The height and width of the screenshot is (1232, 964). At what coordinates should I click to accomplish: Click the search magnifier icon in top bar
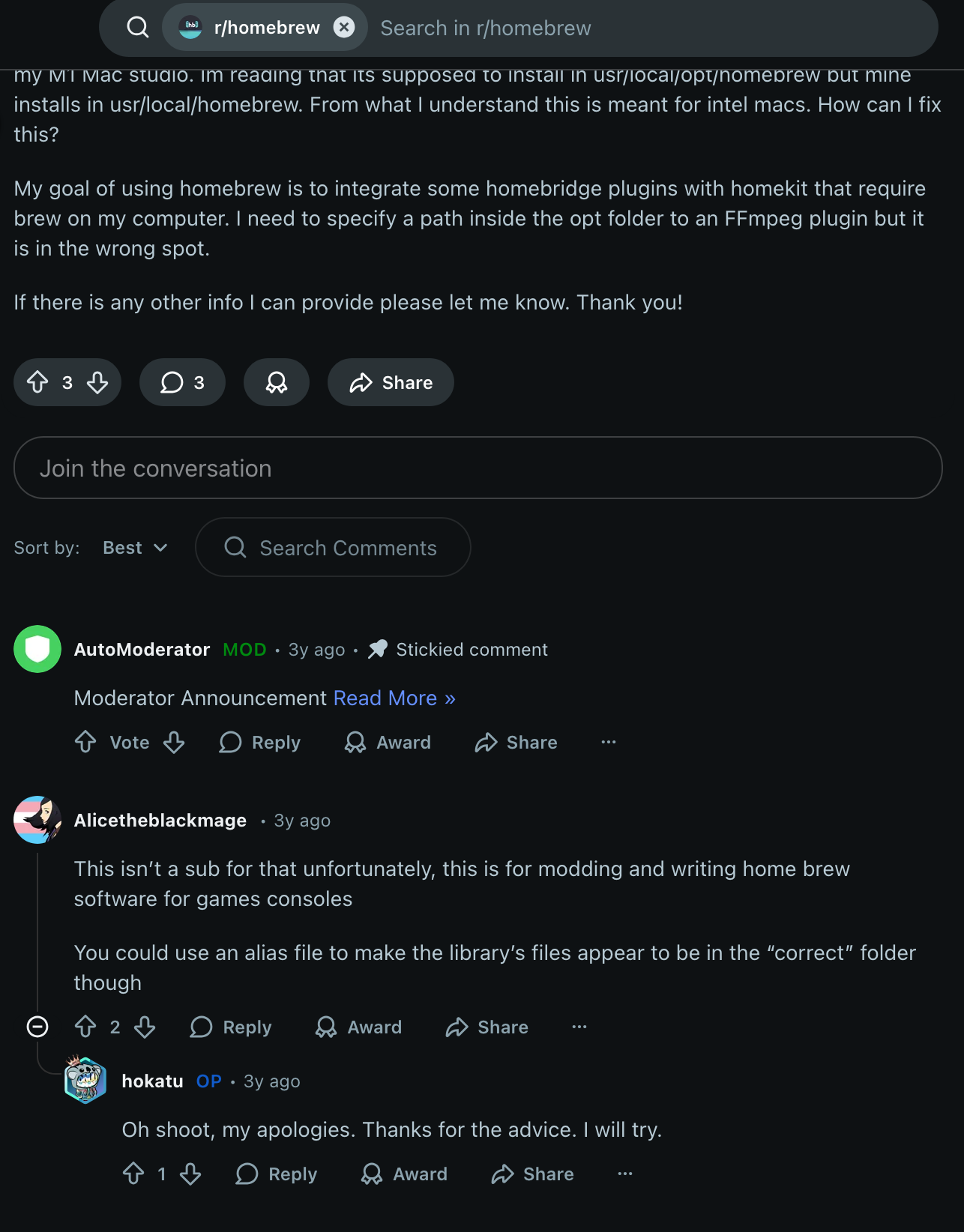coord(138,28)
